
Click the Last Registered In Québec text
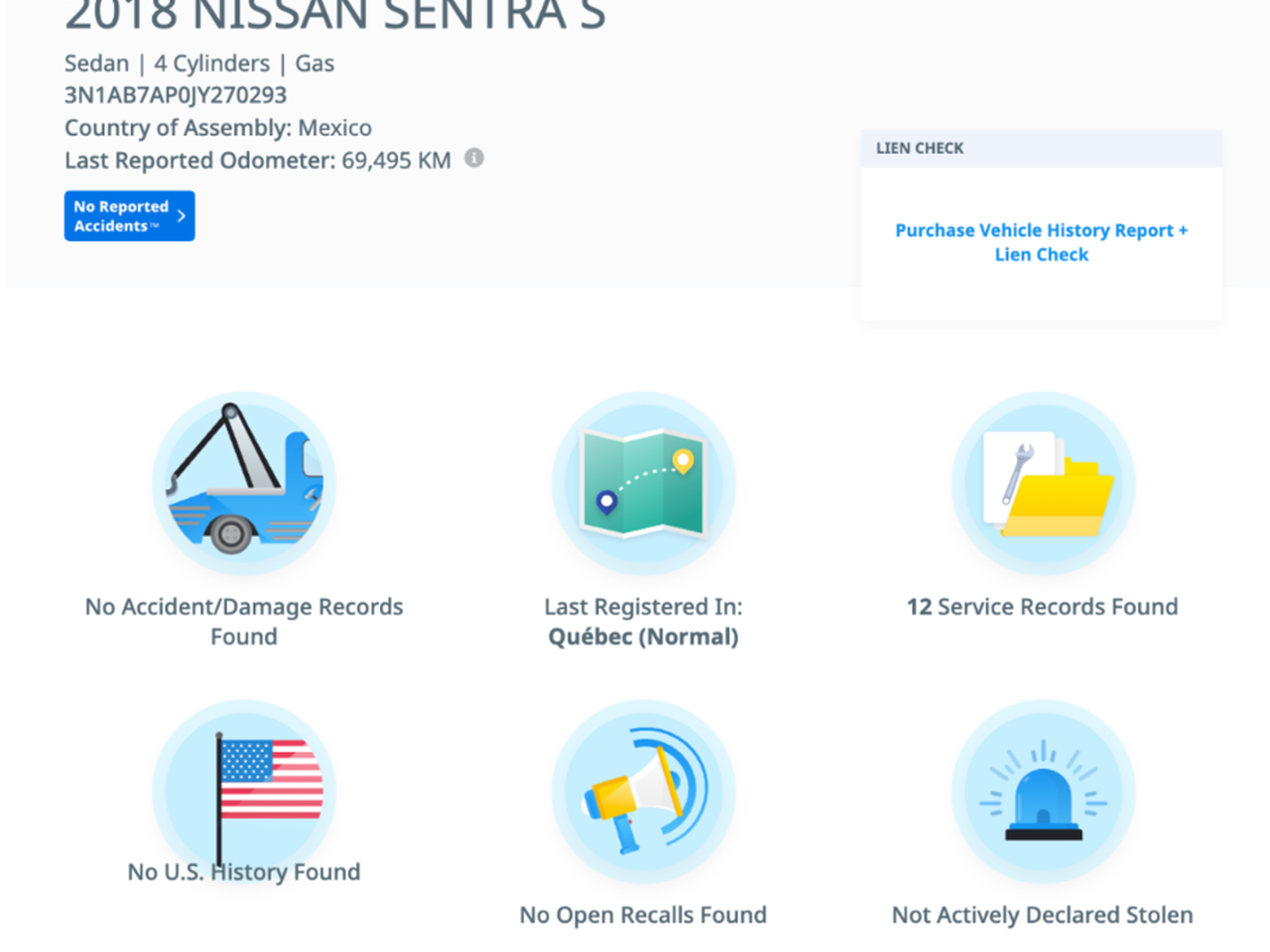click(643, 621)
